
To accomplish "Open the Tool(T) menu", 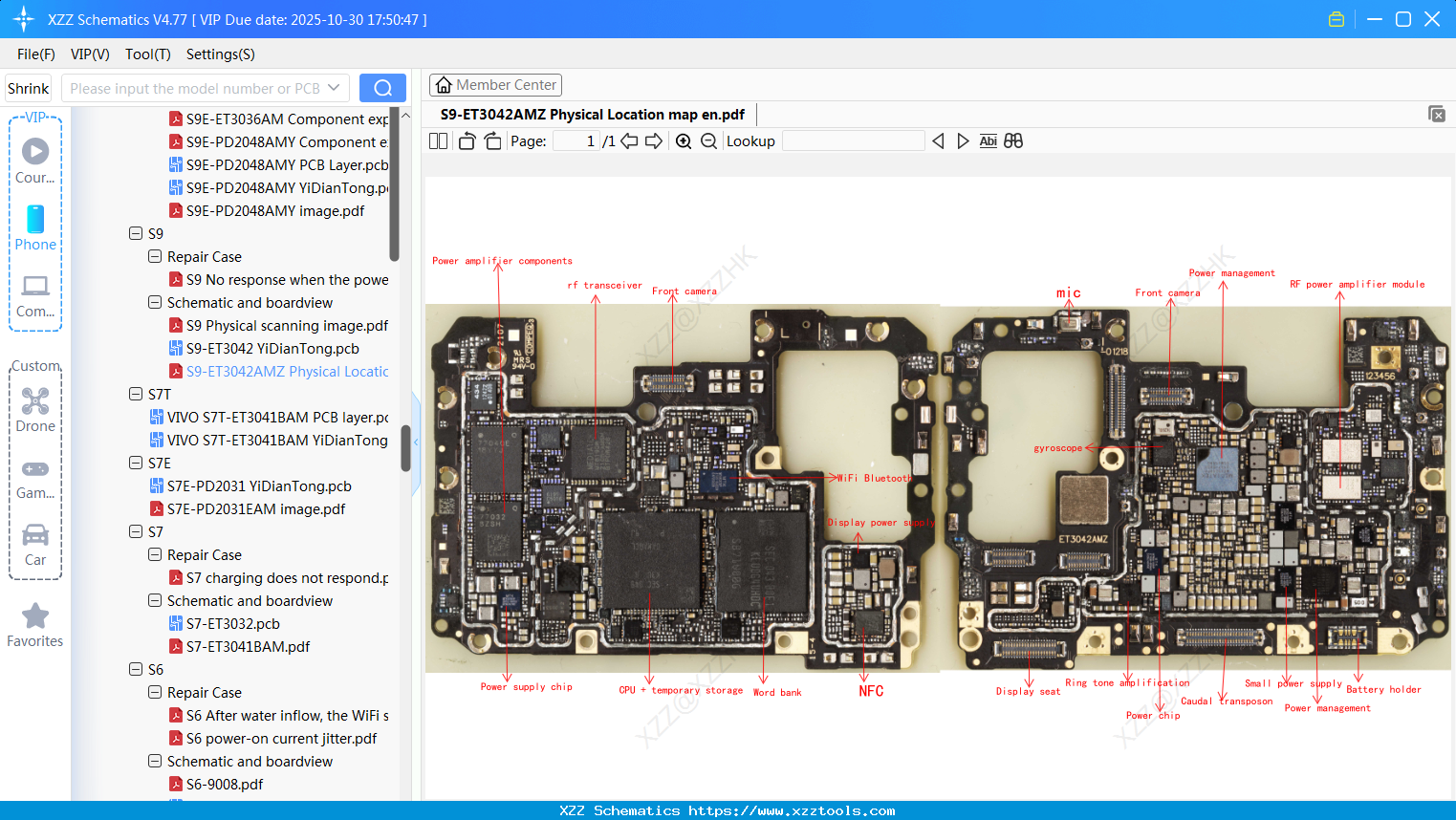I will click(x=147, y=54).
